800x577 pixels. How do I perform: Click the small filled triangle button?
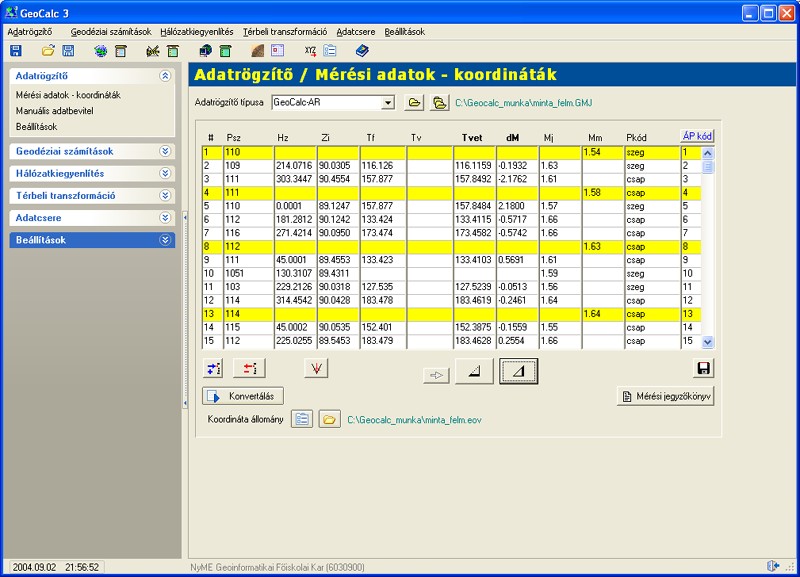coord(474,371)
